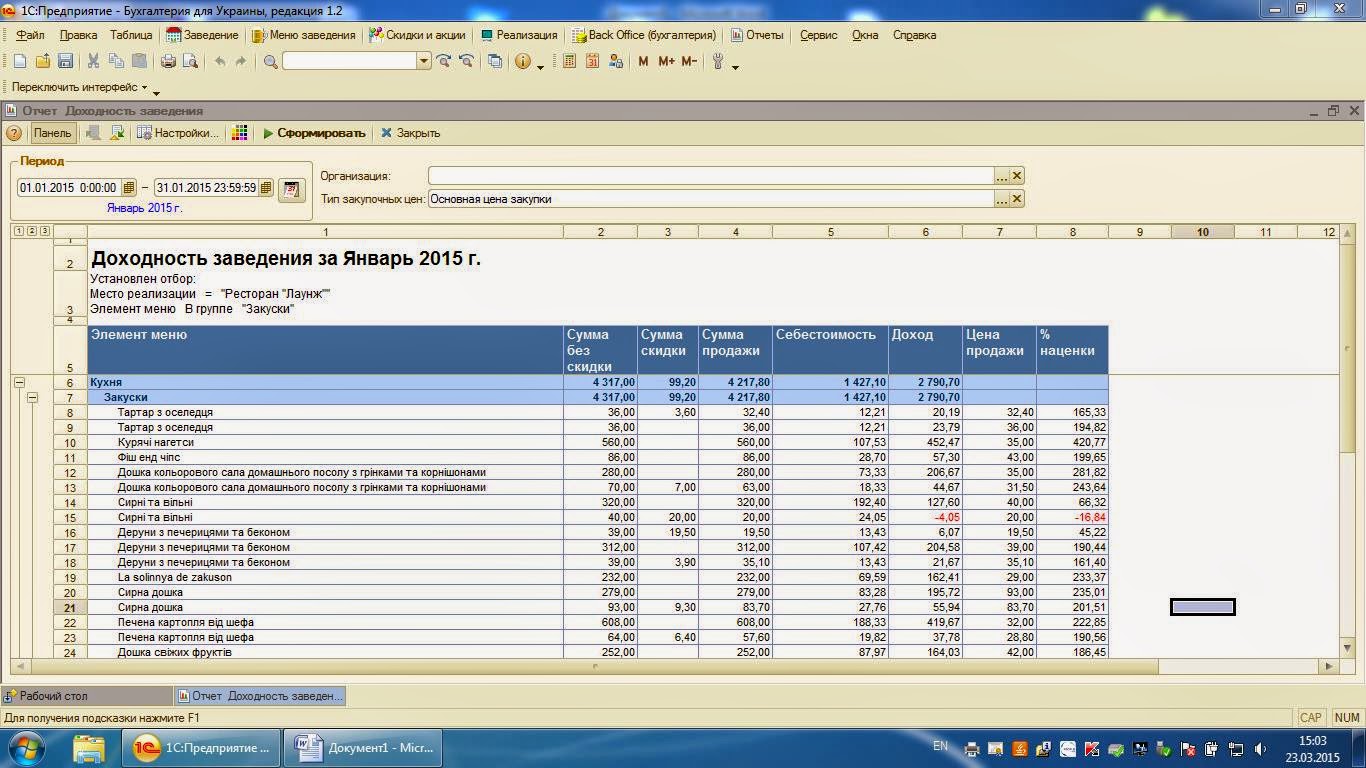This screenshot has height=768, width=1366.
Task: Open Организация selection with ellipsis button
Action: (x=1002, y=175)
